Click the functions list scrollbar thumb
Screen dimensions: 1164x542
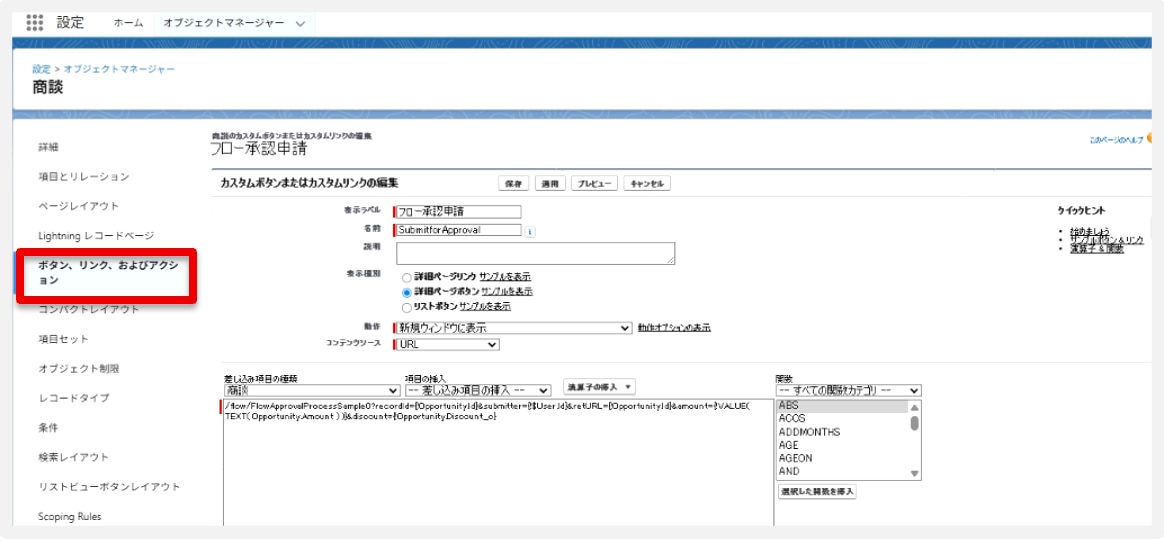(914, 423)
